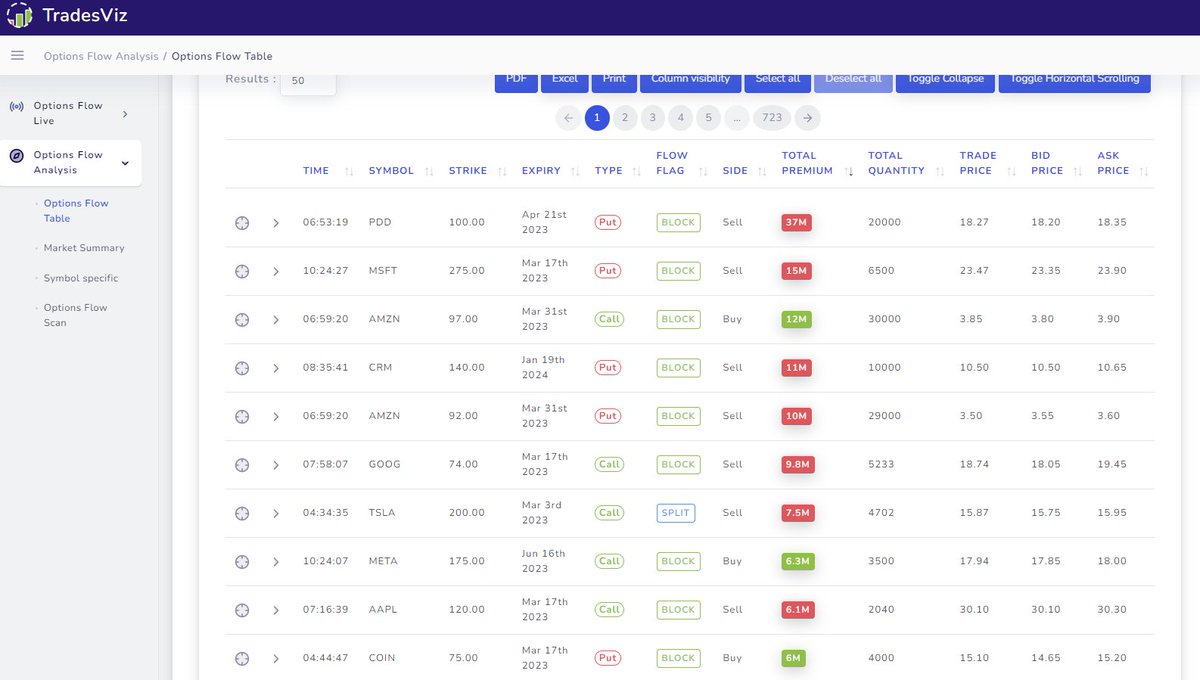The image size is (1200, 680).
Task: Click the Results count input field
Action: pos(307,82)
